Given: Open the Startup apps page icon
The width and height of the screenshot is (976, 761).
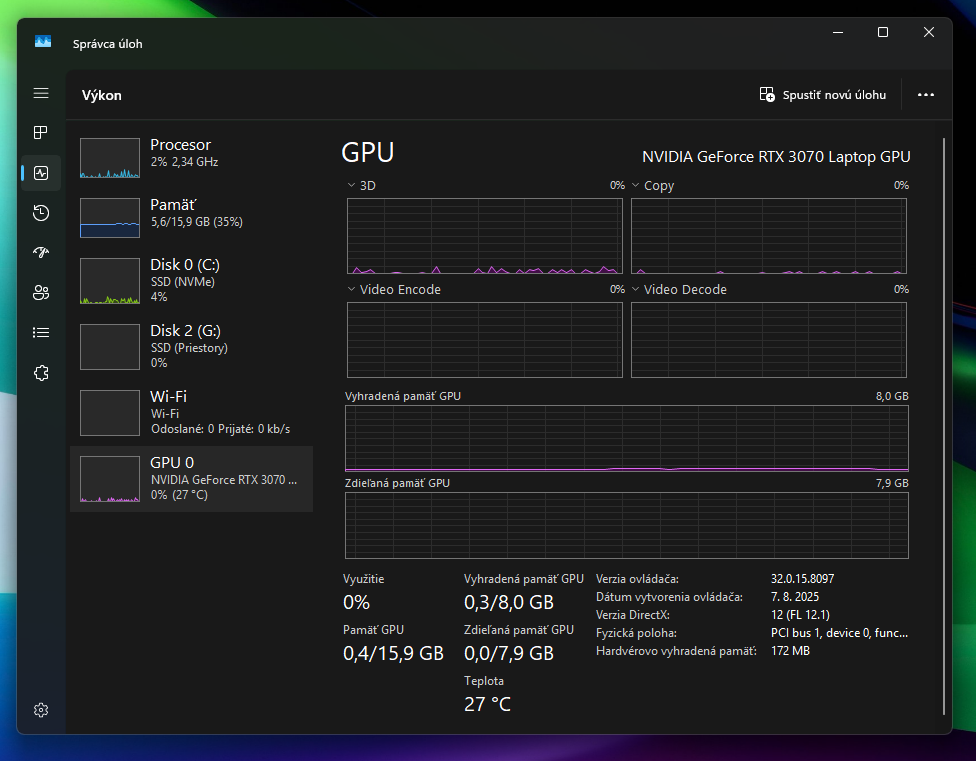Looking at the screenshot, I should (41, 253).
